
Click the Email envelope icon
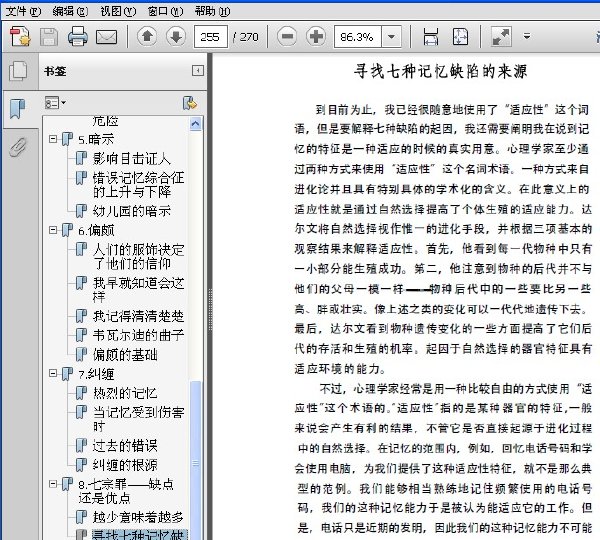coord(106,37)
